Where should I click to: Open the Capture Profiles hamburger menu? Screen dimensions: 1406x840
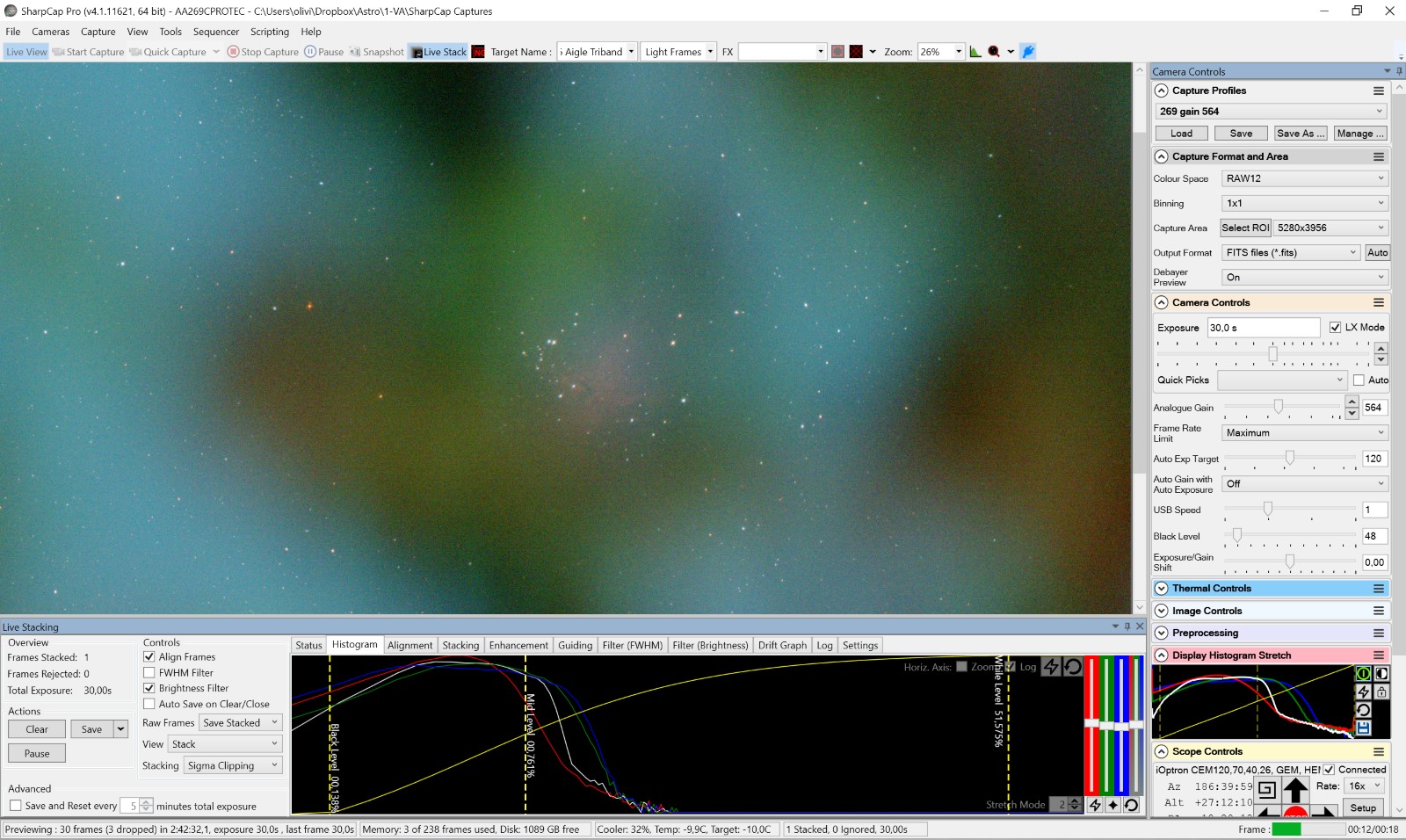[x=1378, y=91]
